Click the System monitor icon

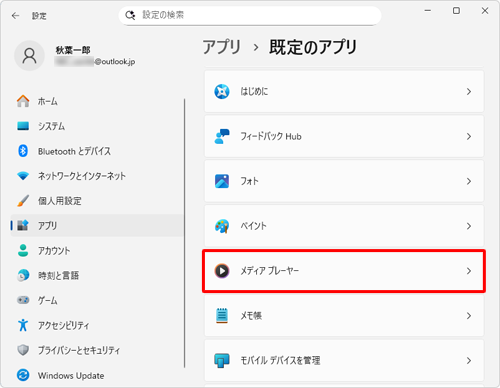click(23, 126)
